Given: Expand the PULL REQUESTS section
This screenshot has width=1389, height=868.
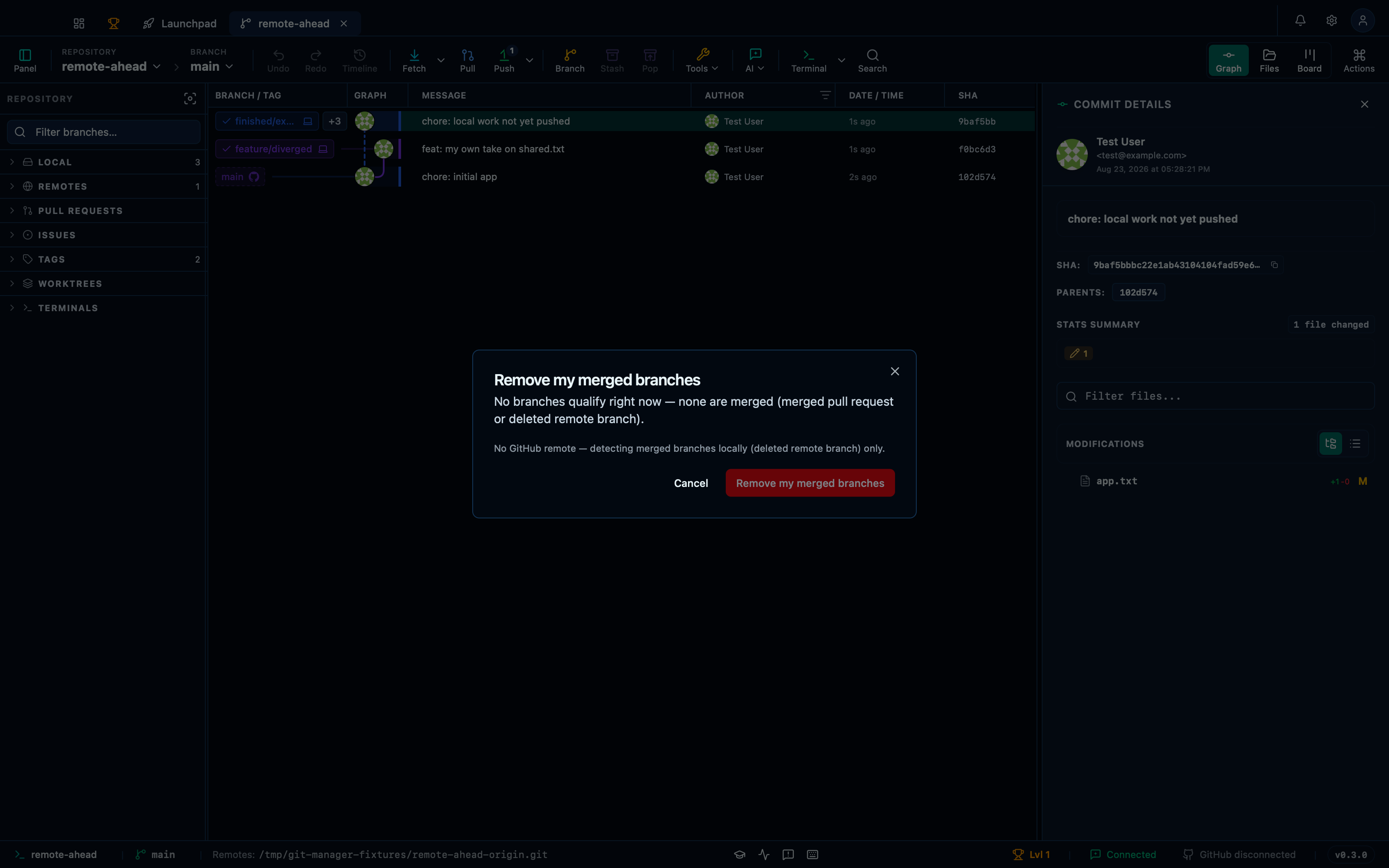Looking at the screenshot, I should [103, 210].
